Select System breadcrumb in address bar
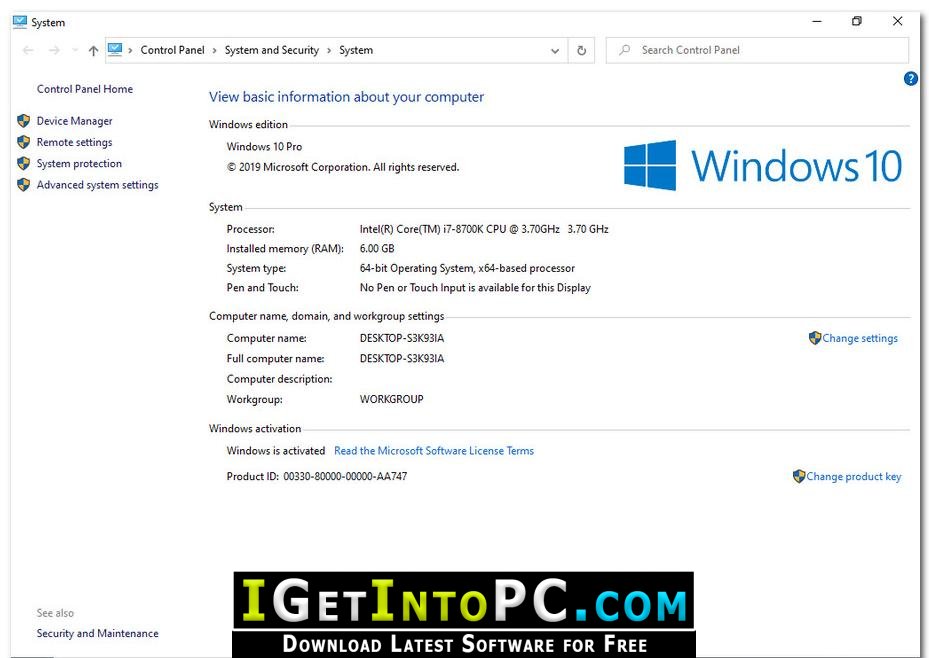The width and height of the screenshot is (929, 658). pos(356,50)
